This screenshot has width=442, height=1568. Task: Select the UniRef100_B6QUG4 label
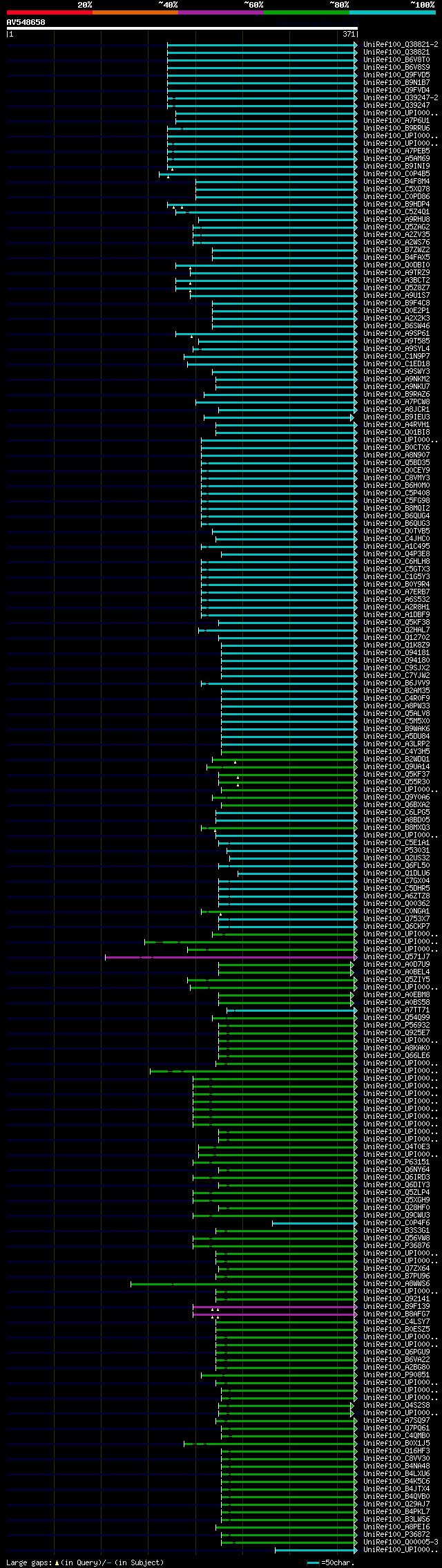point(396,516)
